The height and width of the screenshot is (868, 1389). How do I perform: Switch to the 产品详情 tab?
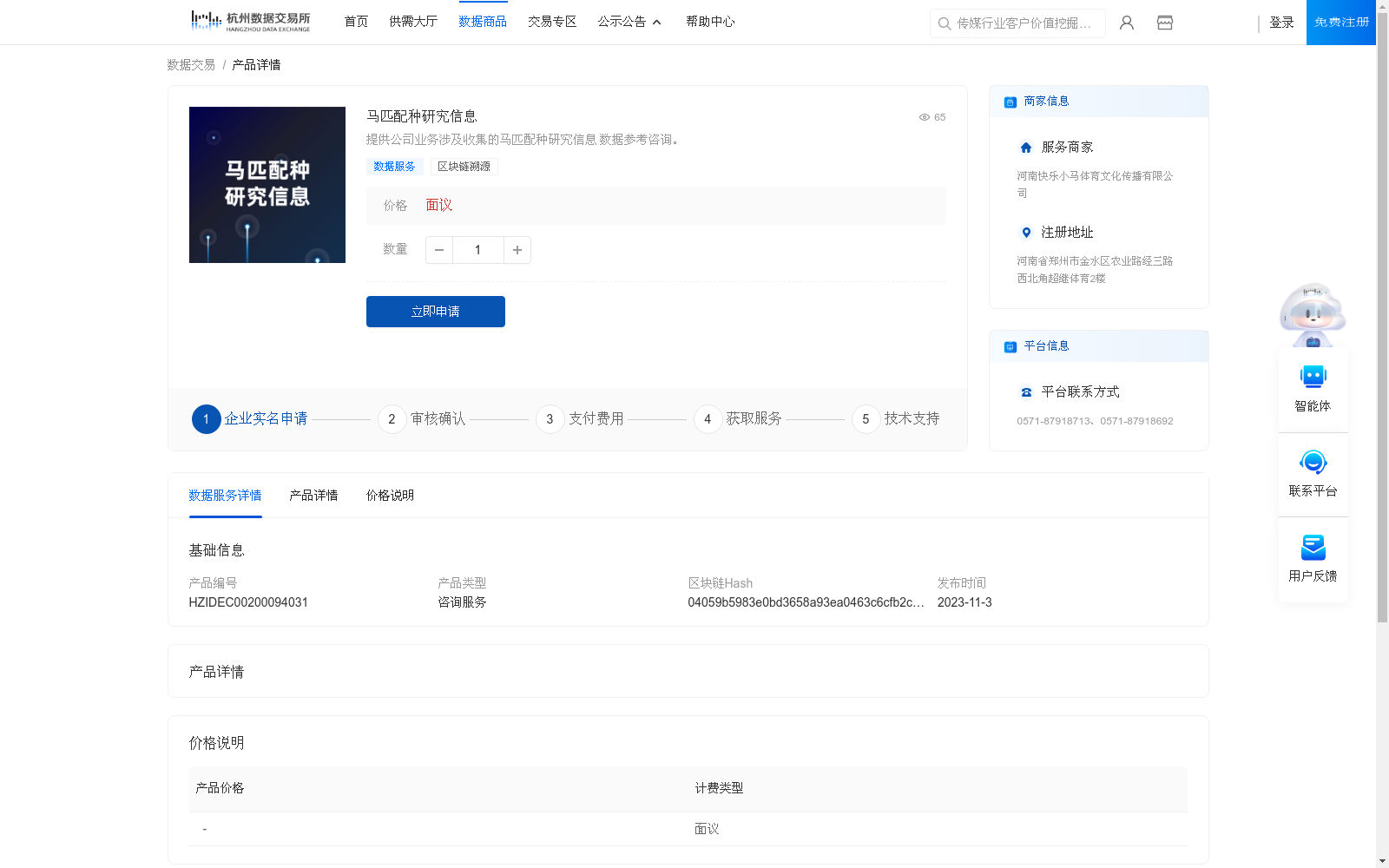pos(313,496)
